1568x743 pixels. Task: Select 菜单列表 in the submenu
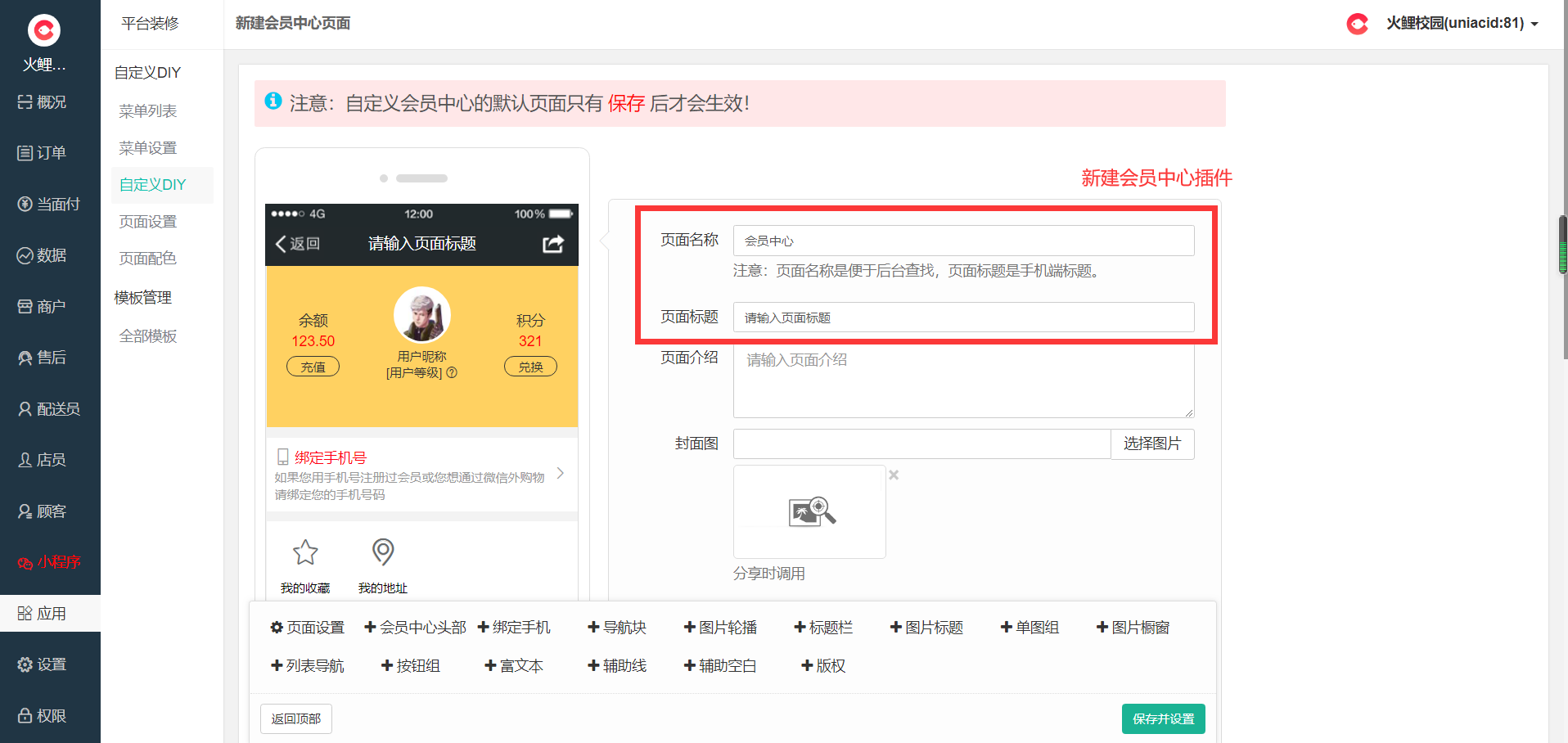tap(147, 110)
